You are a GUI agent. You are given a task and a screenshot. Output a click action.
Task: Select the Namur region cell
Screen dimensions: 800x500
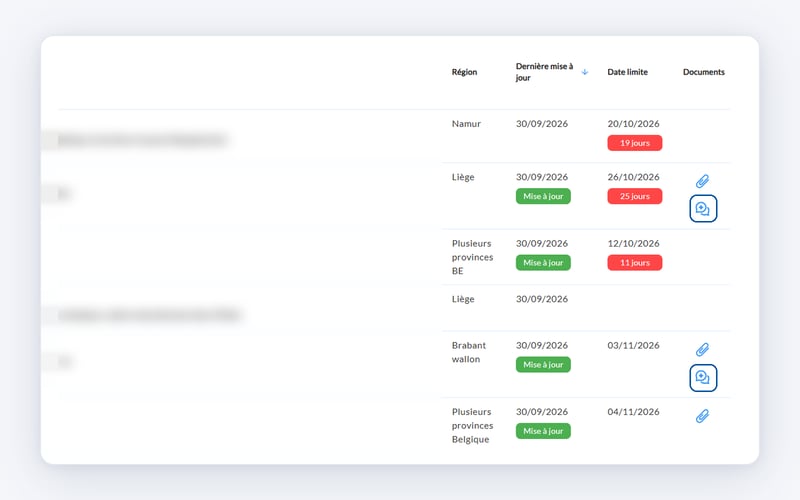(x=466, y=123)
